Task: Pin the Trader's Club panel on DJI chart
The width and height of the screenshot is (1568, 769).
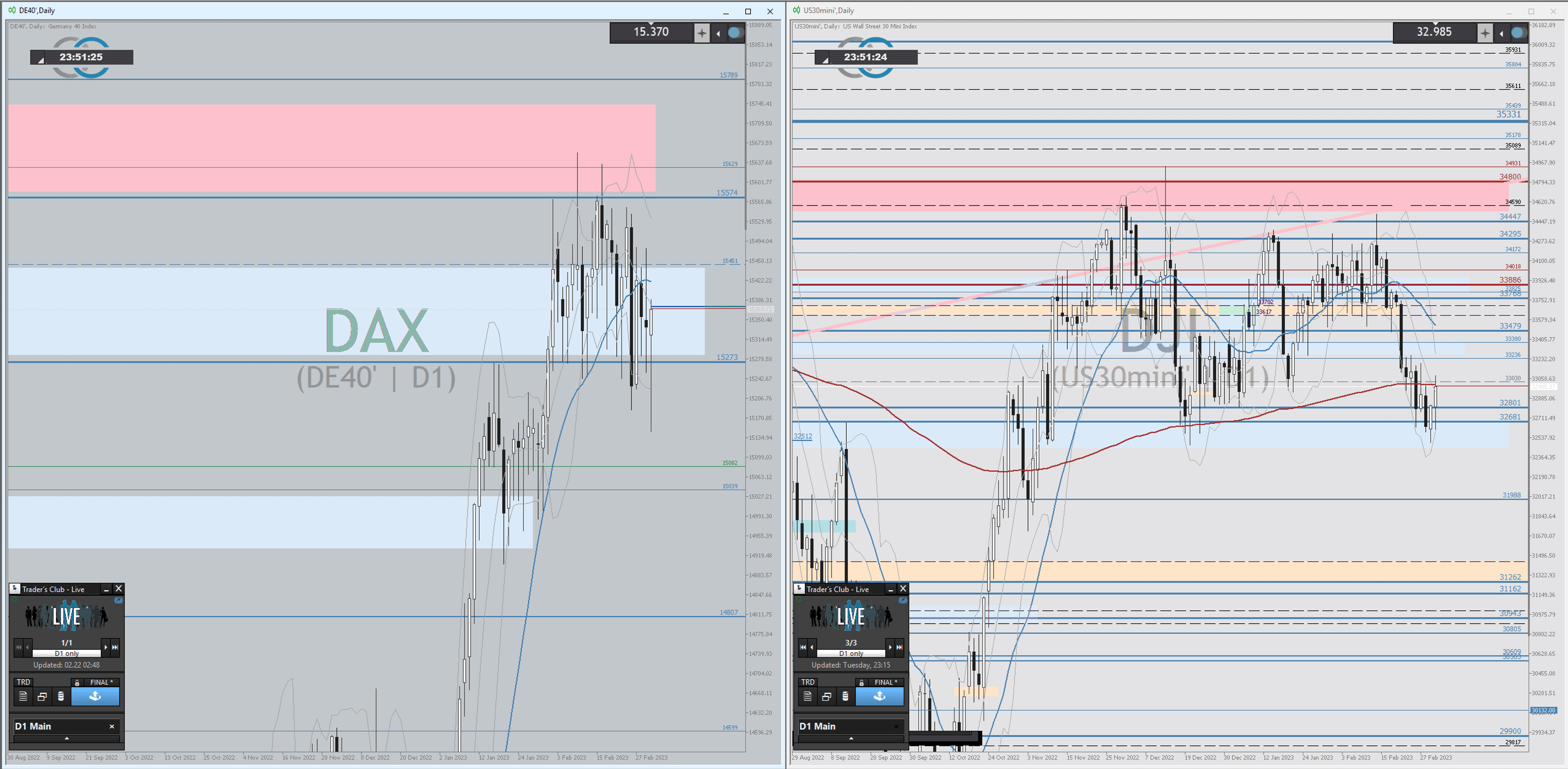Action: (x=799, y=589)
